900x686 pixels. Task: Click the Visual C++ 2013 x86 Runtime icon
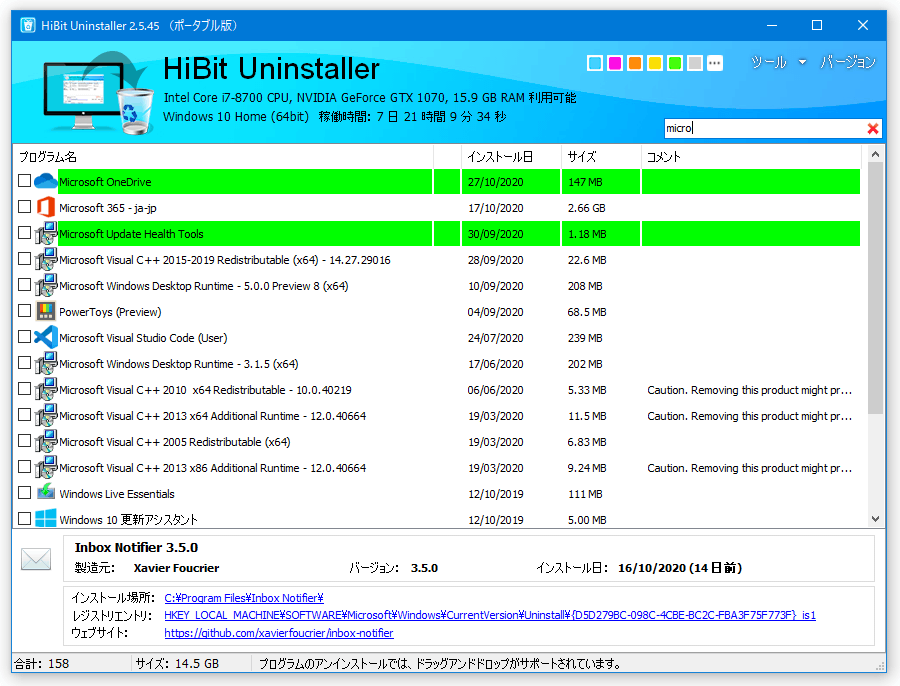(x=45, y=467)
